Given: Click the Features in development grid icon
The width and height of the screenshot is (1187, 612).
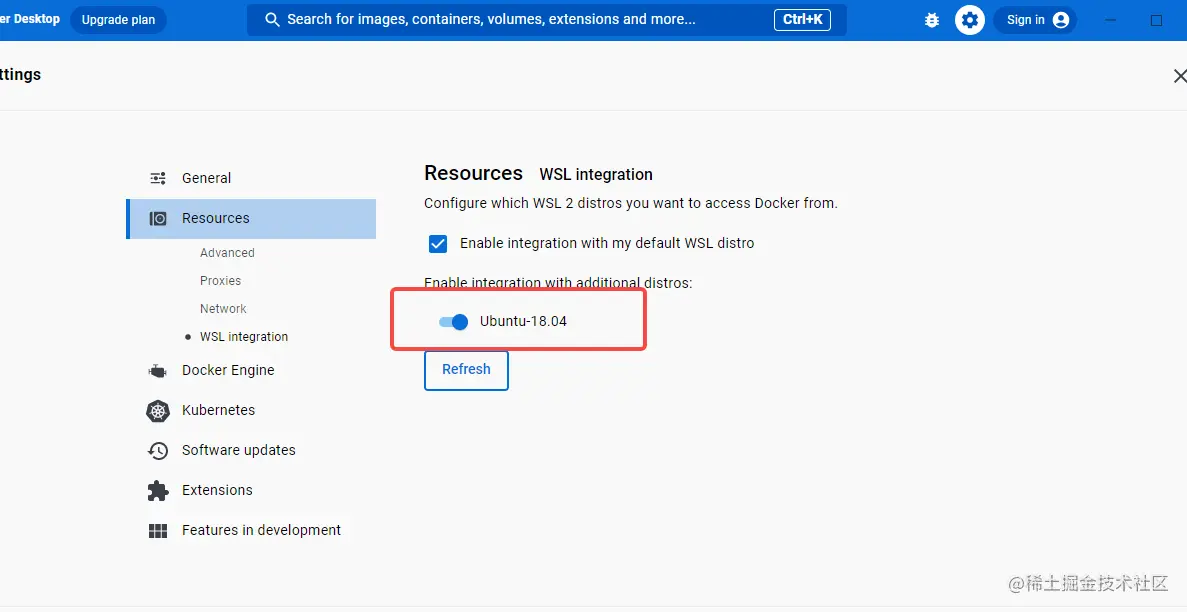Looking at the screenshot, I should [157, 531].
